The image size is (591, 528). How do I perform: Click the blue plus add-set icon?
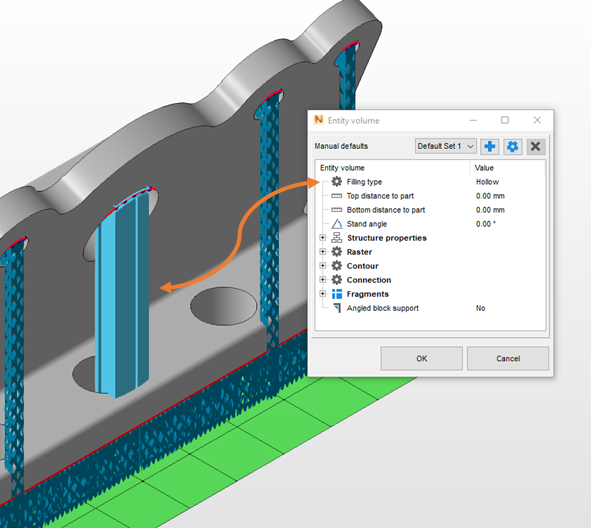490,146
